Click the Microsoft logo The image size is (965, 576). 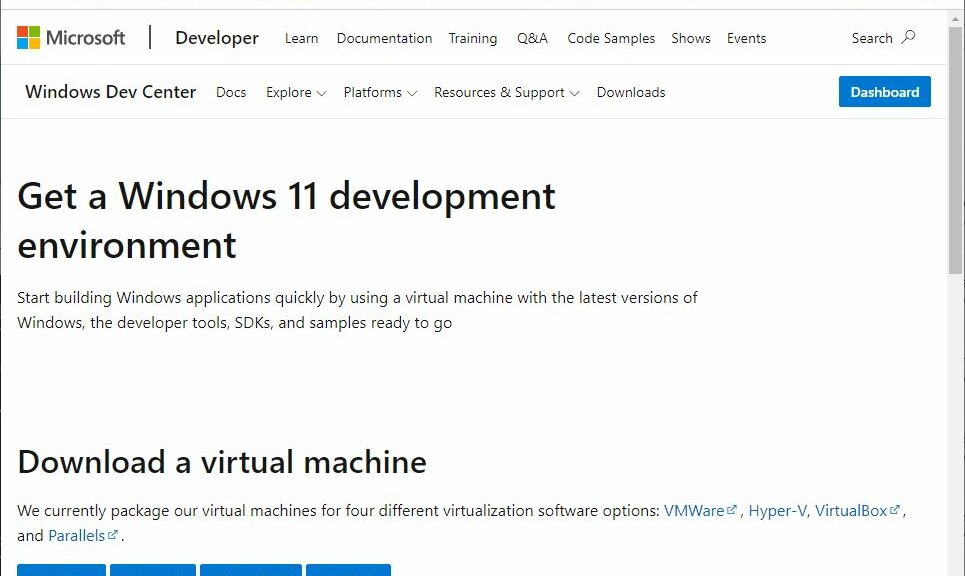[x=71, y=38]
